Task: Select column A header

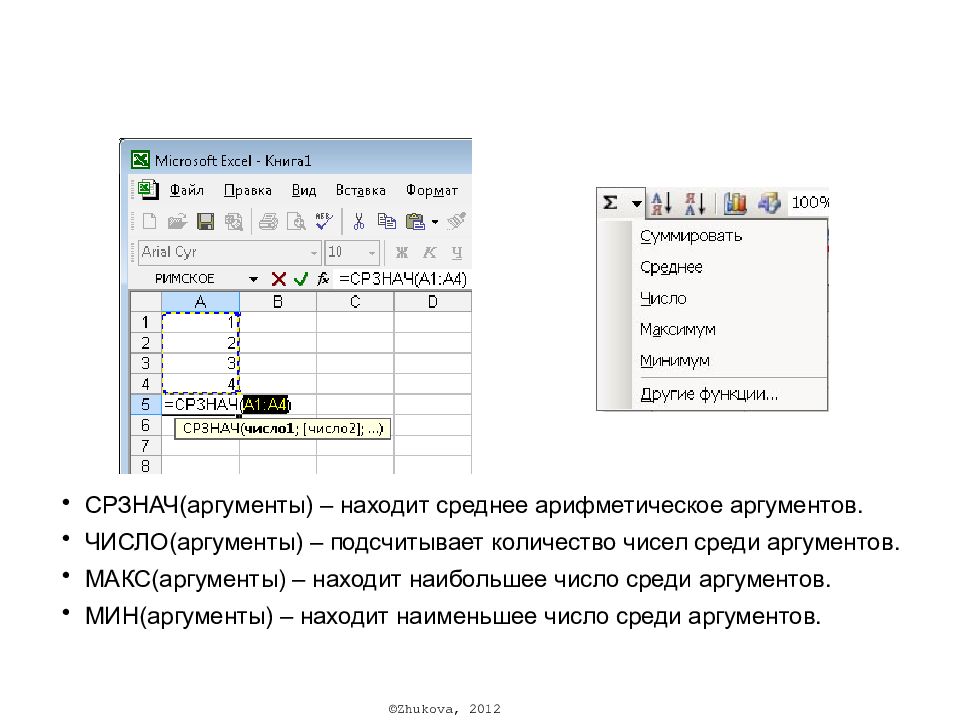Action: [200, 302]
